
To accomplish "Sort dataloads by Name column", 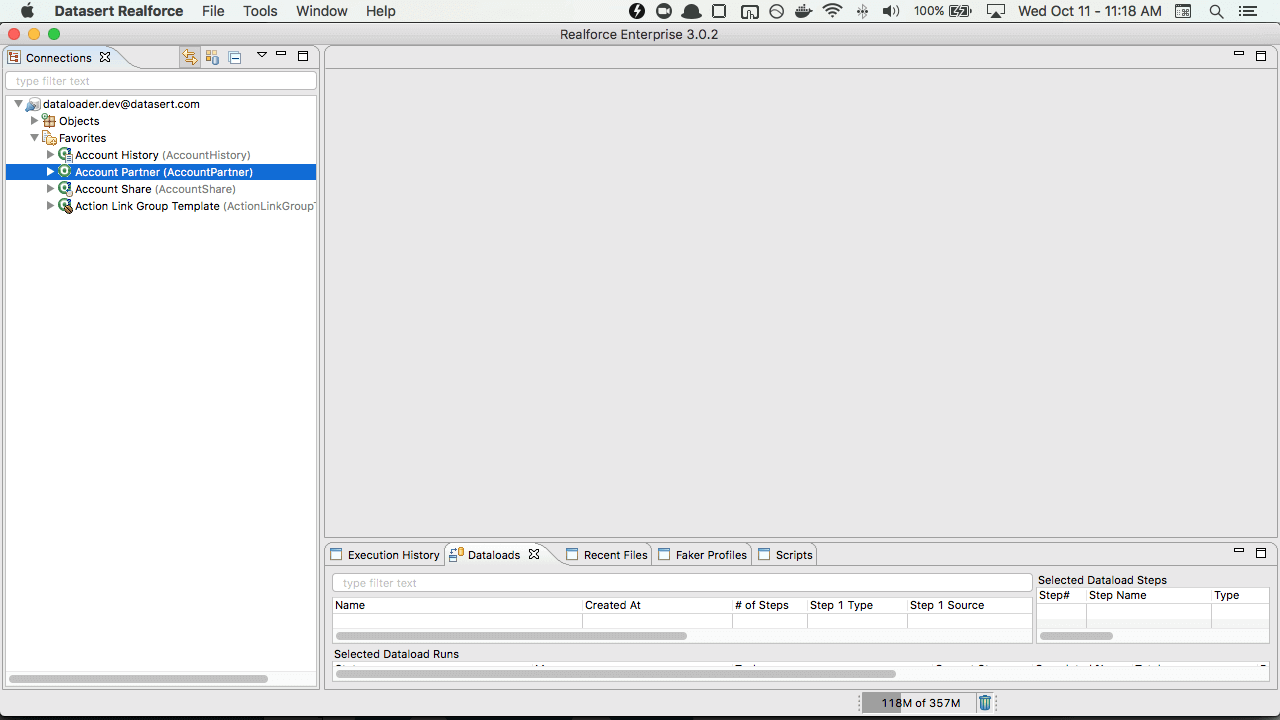I will [457, 605].
